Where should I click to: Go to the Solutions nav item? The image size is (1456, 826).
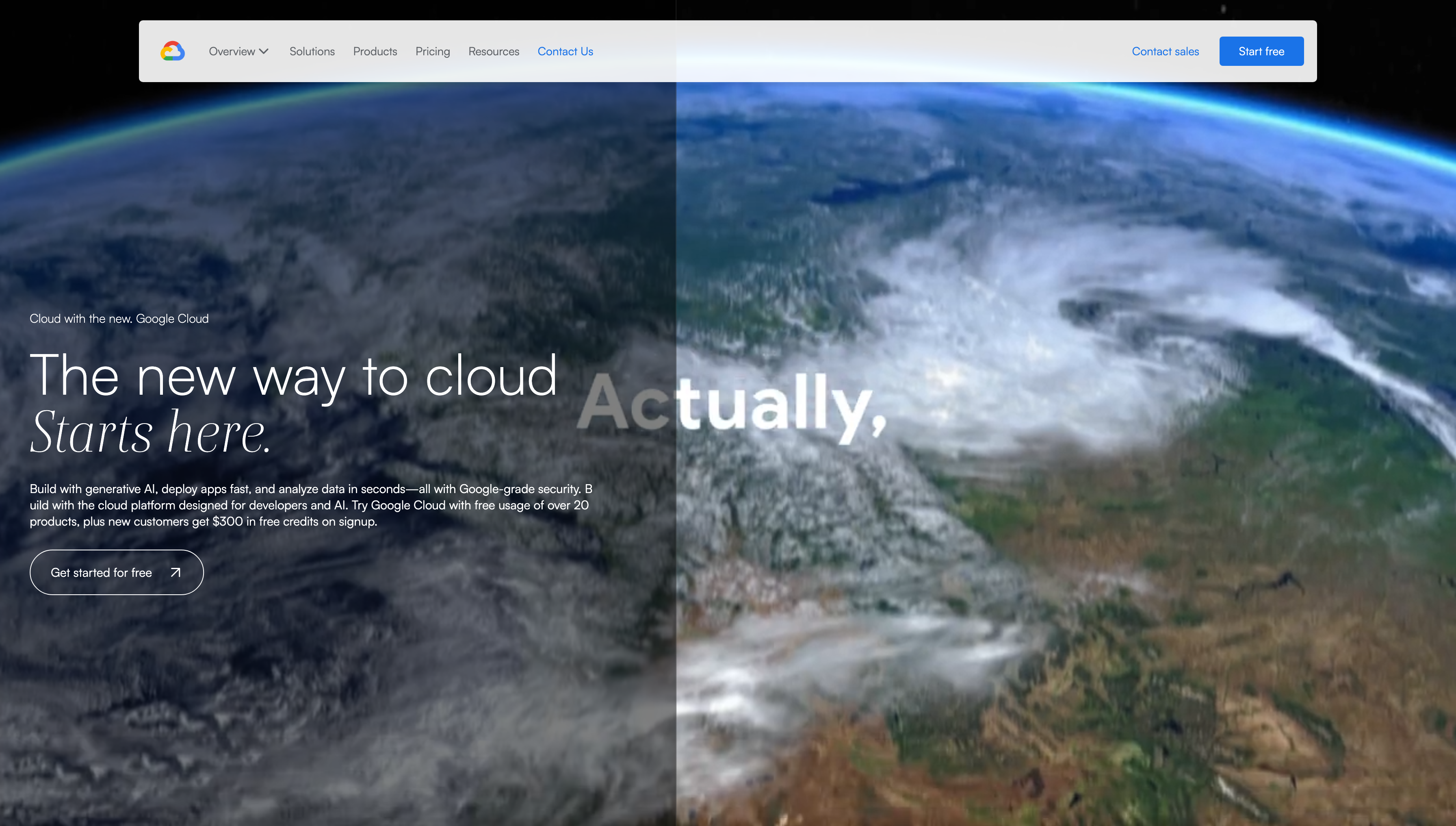point(312,51)
